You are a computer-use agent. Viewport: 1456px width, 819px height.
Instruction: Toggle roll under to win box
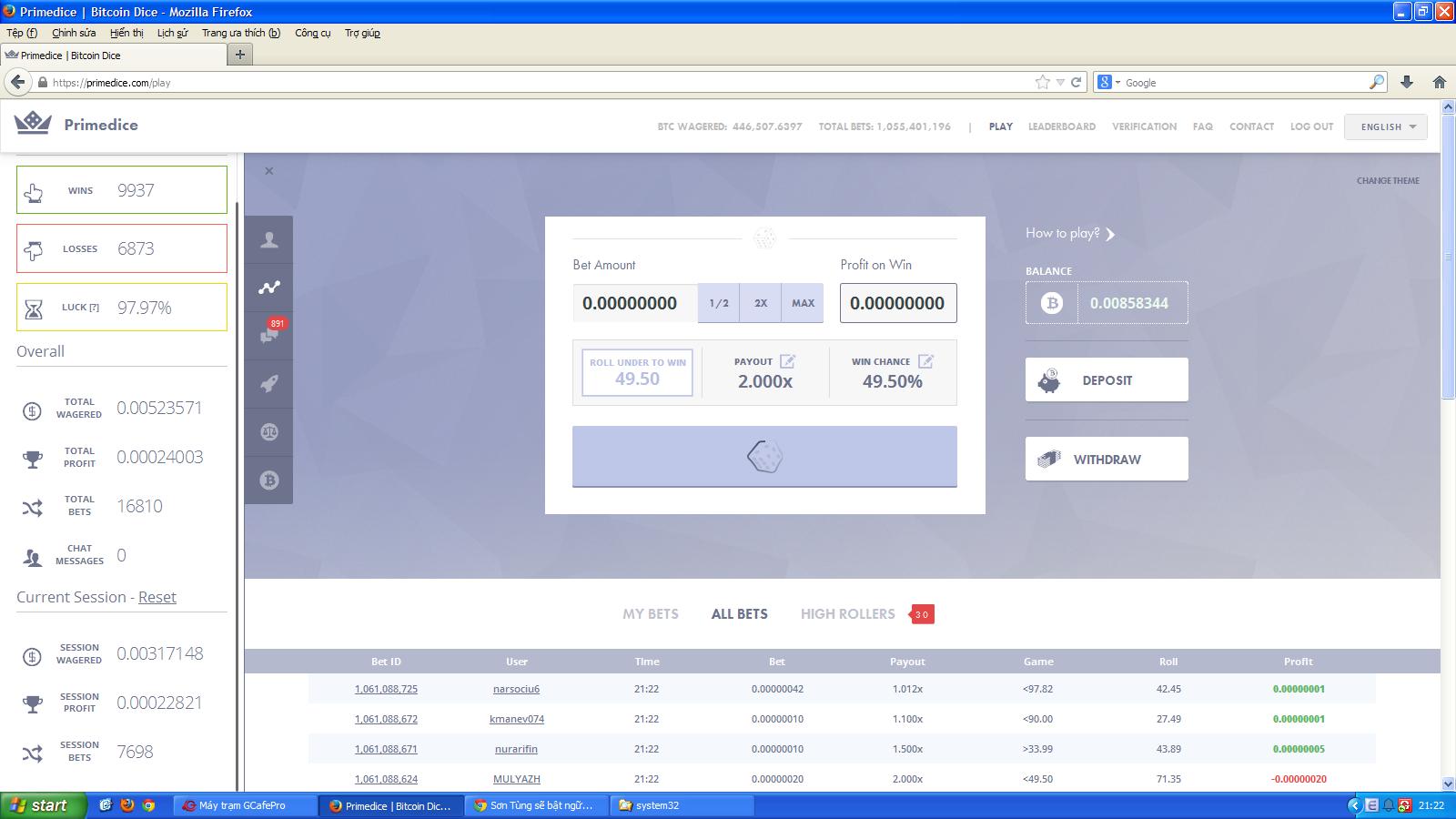tap(637, 372)
